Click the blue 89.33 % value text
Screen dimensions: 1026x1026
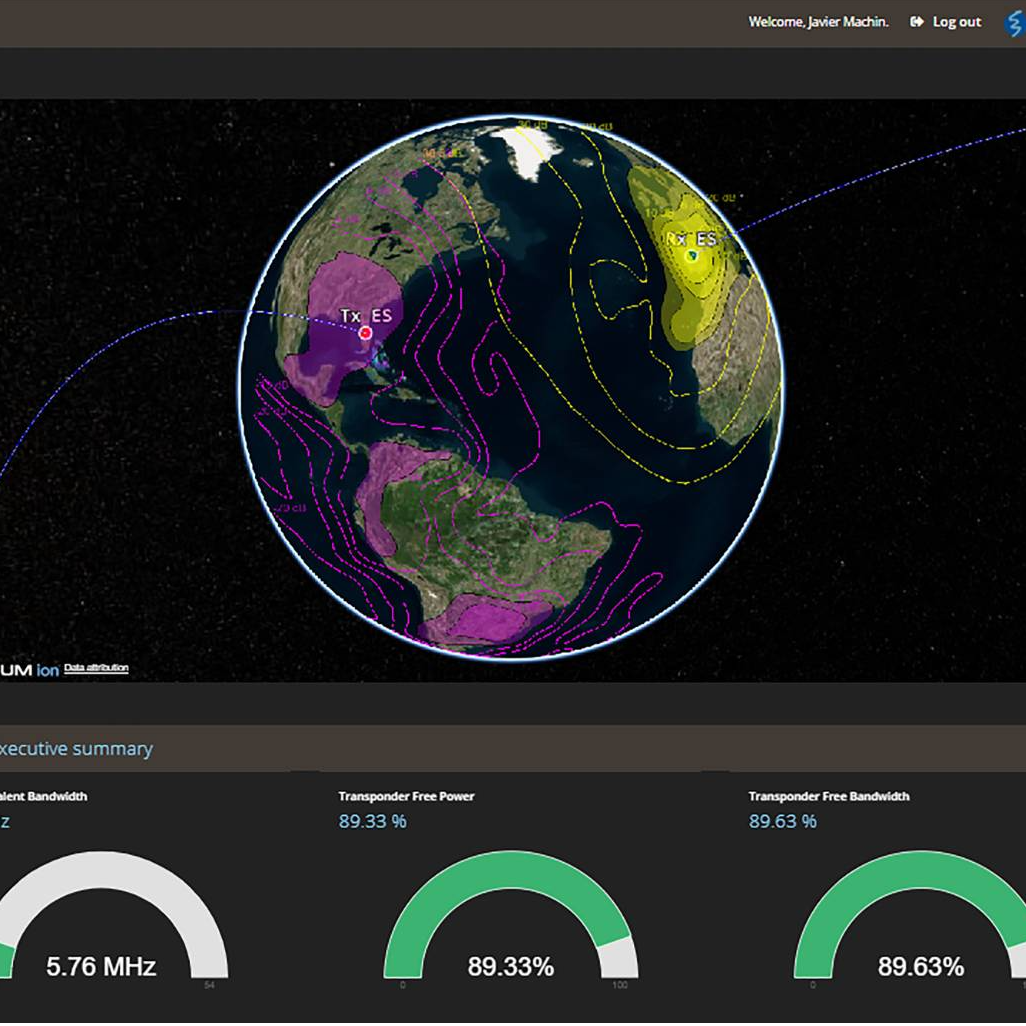[x=372, y=821]
